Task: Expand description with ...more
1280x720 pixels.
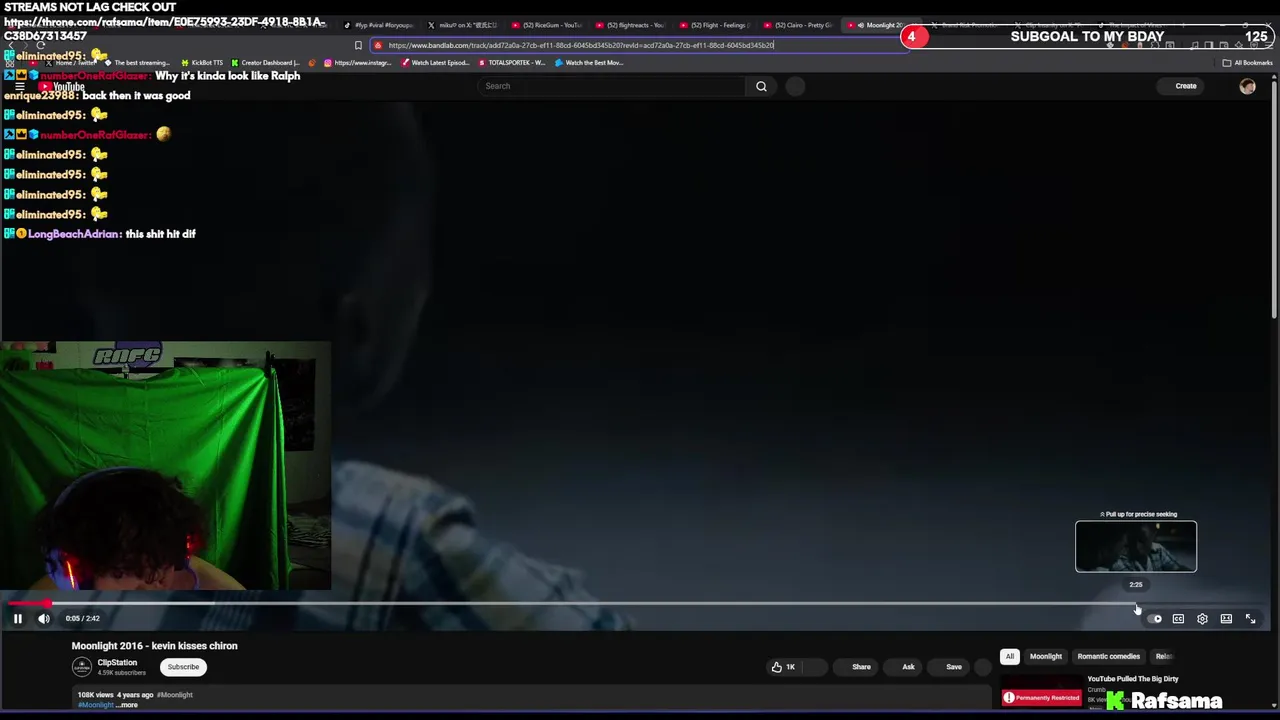Action: [127, 705]
